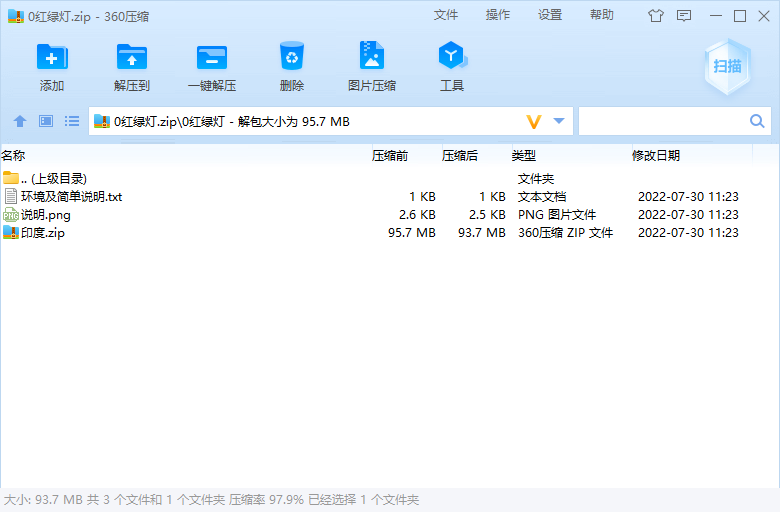
Task: Go up one directory level arrow
Action: pos(20,121)
